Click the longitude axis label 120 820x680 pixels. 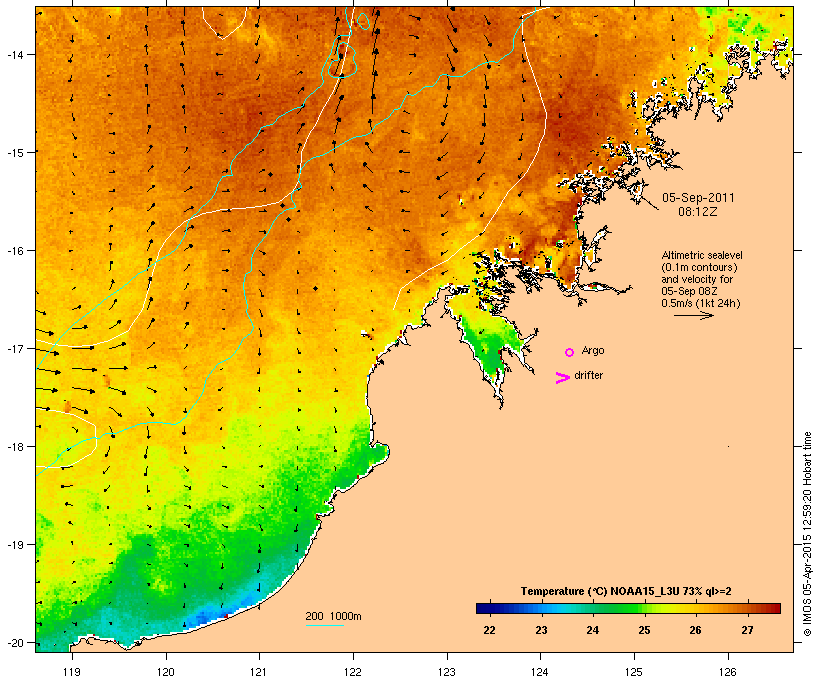click(166, 672)
